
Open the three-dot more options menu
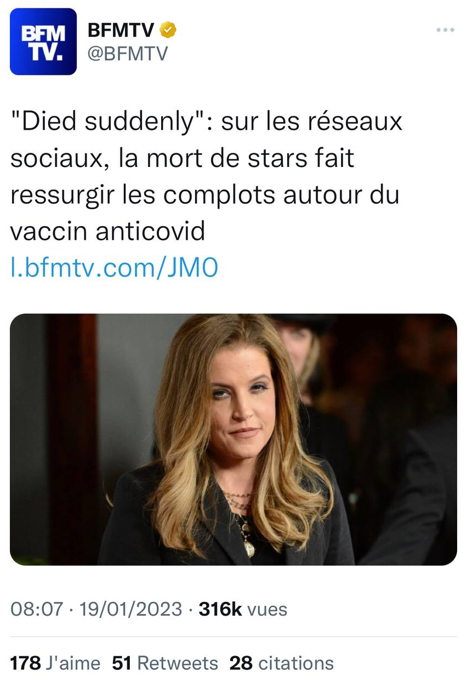445,30
